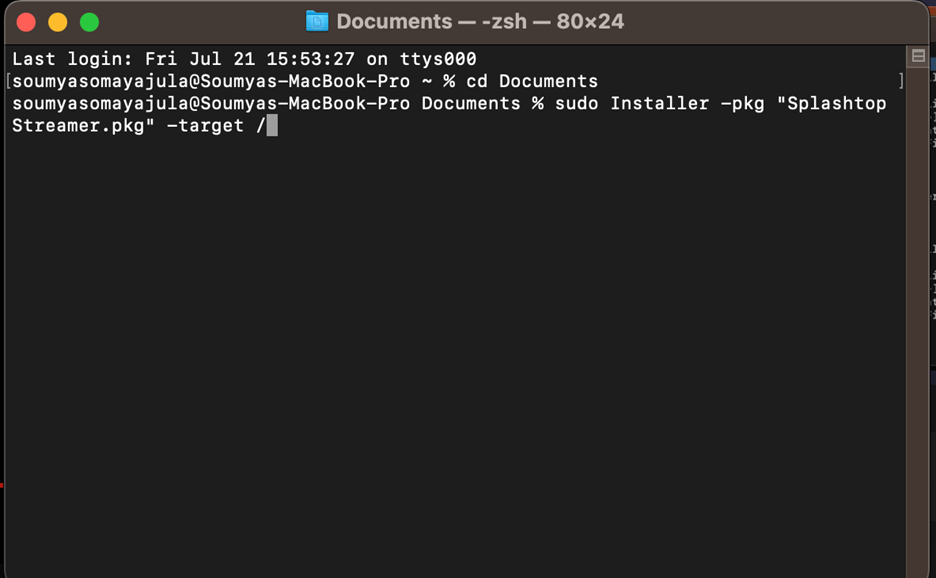Click the "soumyasomayajula@Soumyas-MacBook-Pro Documents" prompt
The width and height of the screenshot is (936, 578).
point(266,103)
